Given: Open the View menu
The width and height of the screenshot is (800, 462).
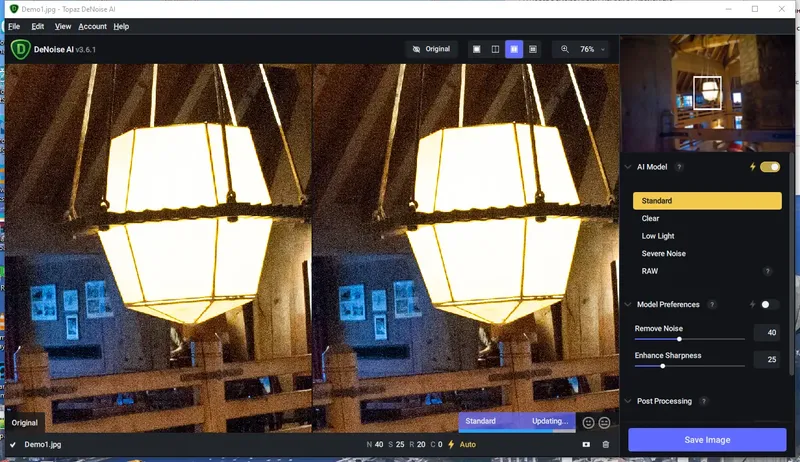Looking at the screenshot, I should [63, 27].
